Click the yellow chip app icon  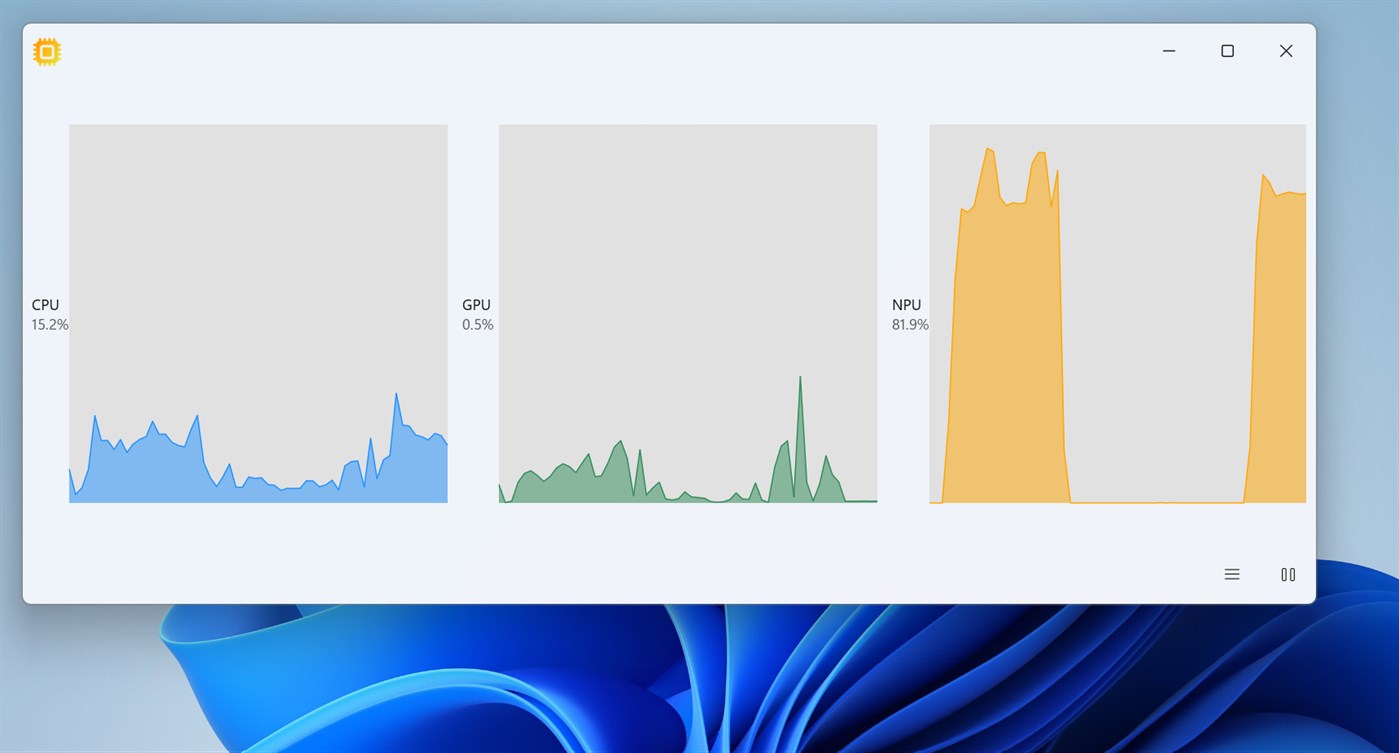[x=47, y=52]
